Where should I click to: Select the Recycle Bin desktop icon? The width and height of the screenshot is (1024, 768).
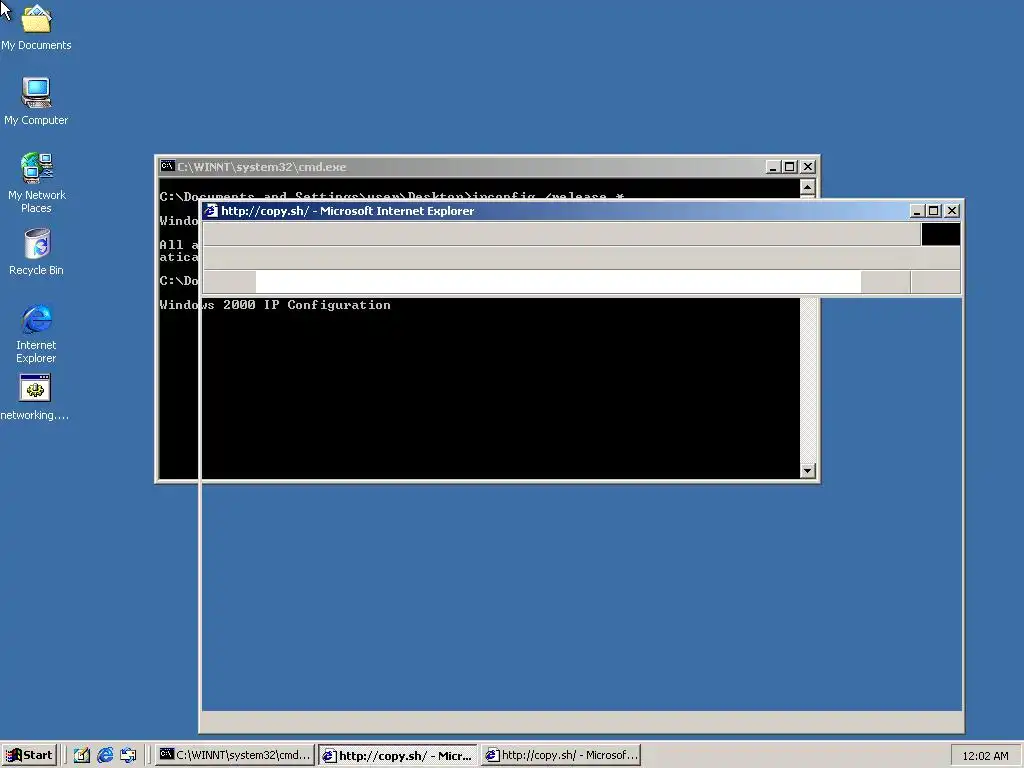[x=36, y=251]
